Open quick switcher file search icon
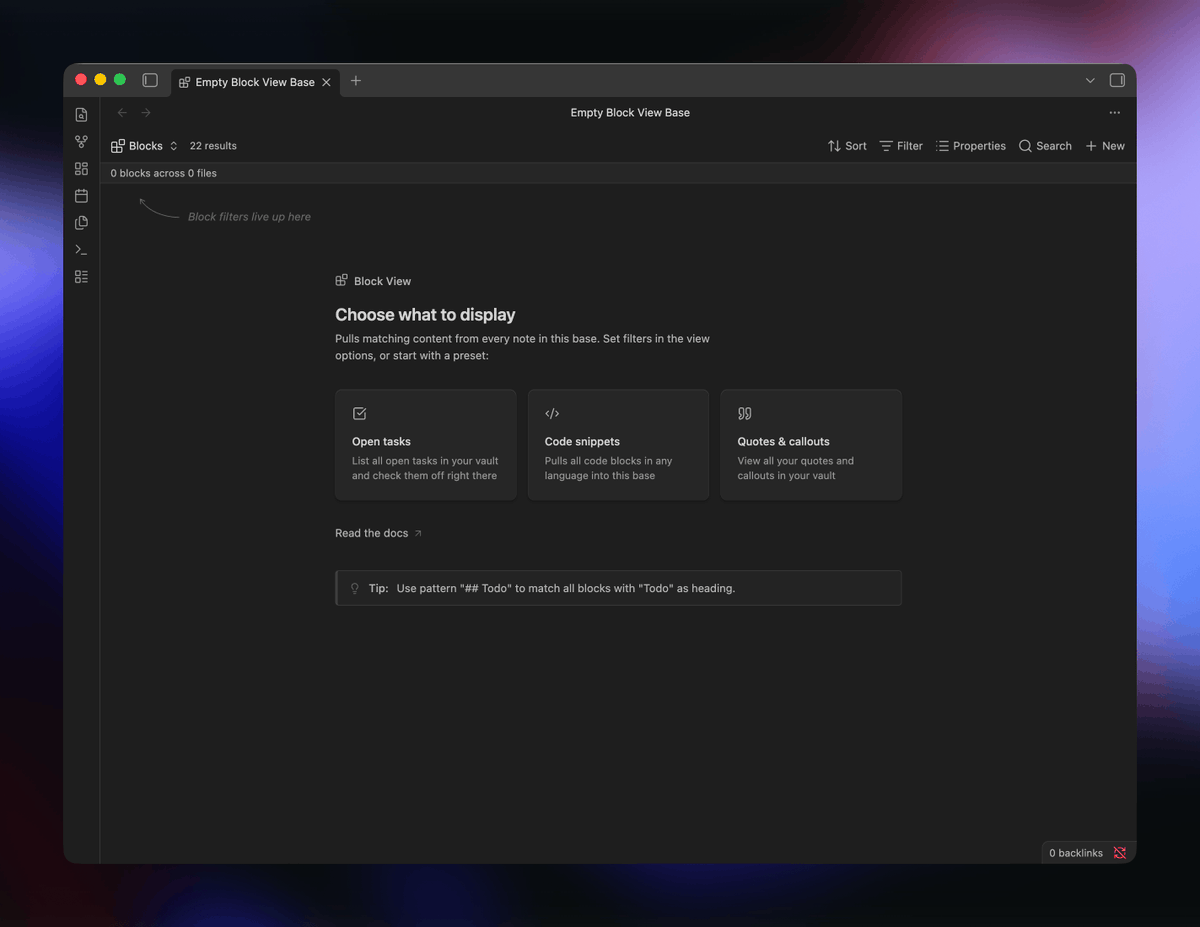This screenshot has width=1200, height=927. click(82, 115)
